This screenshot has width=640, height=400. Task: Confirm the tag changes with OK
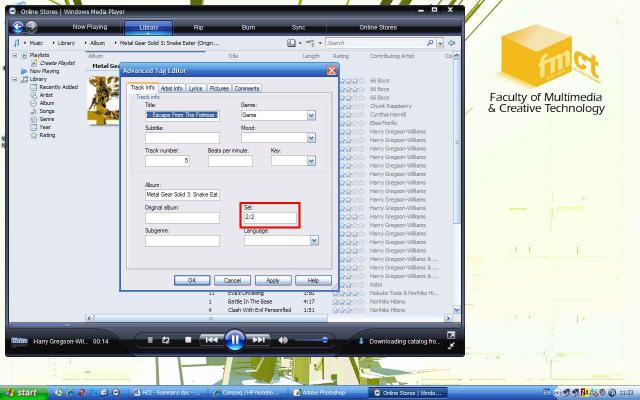(192, 280)
